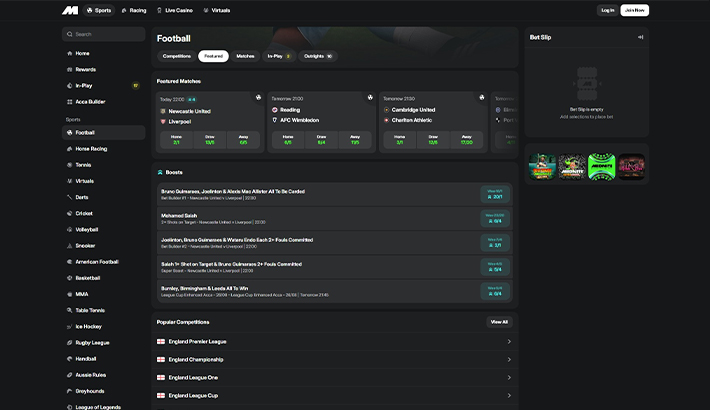This screenshot has width=710, height=410.
Task: Switch to the Outrights tab
Action: tap(318, 56)
